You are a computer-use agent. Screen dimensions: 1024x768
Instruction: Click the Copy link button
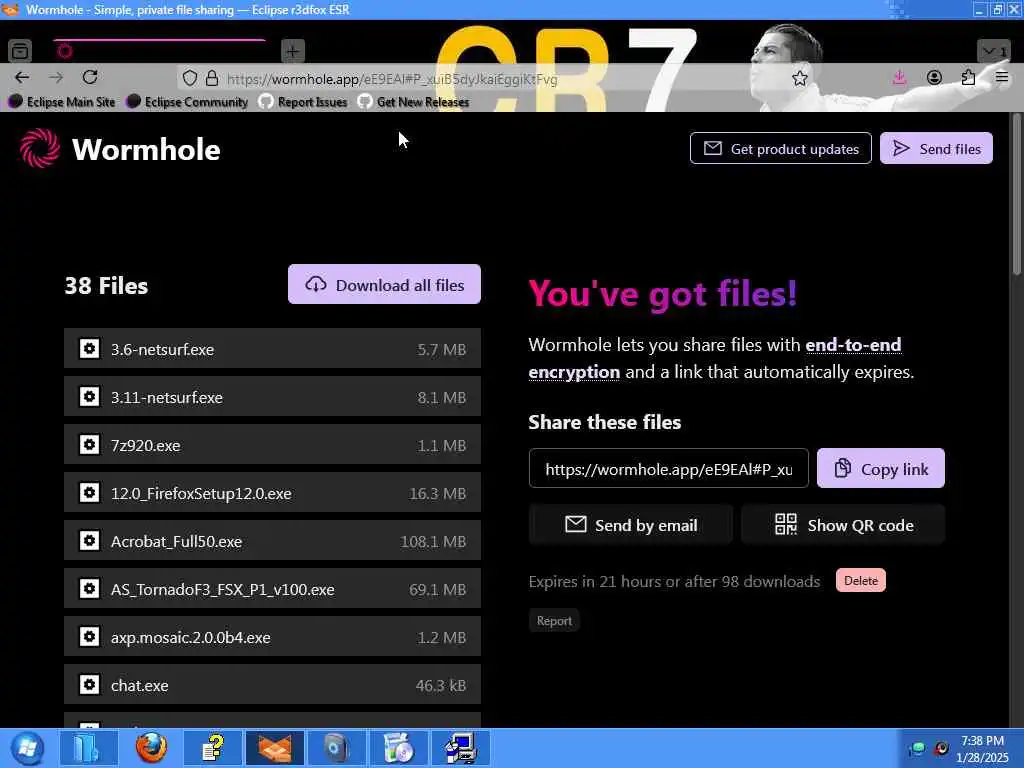pos(880,468)
